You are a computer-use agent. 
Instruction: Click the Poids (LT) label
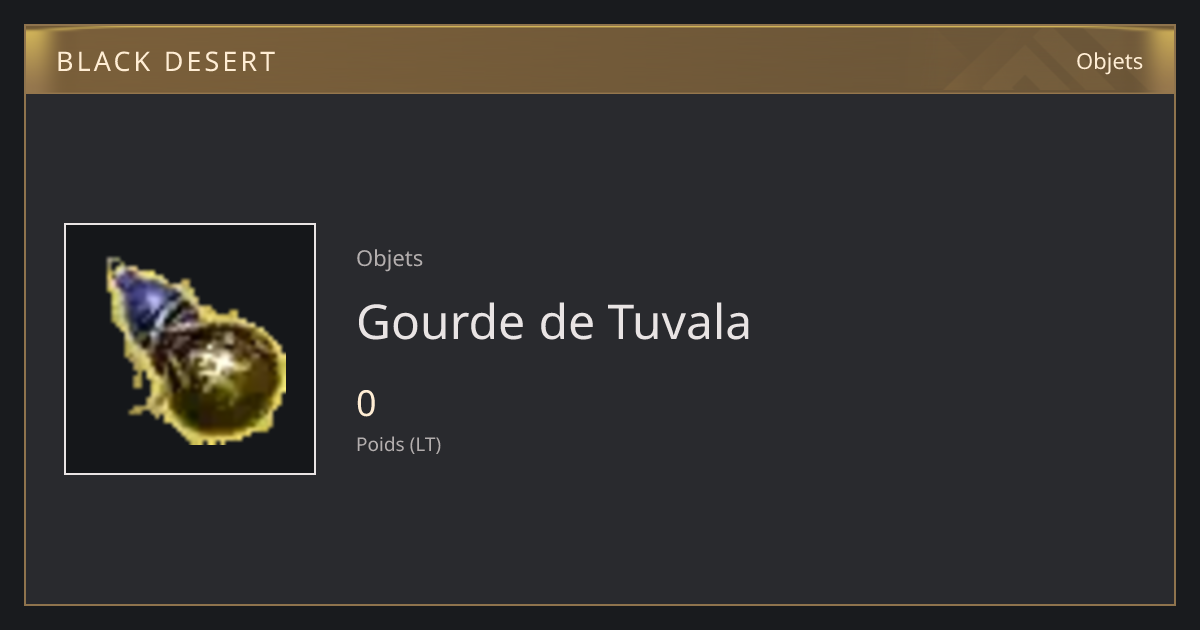click(x=398, y=444)
